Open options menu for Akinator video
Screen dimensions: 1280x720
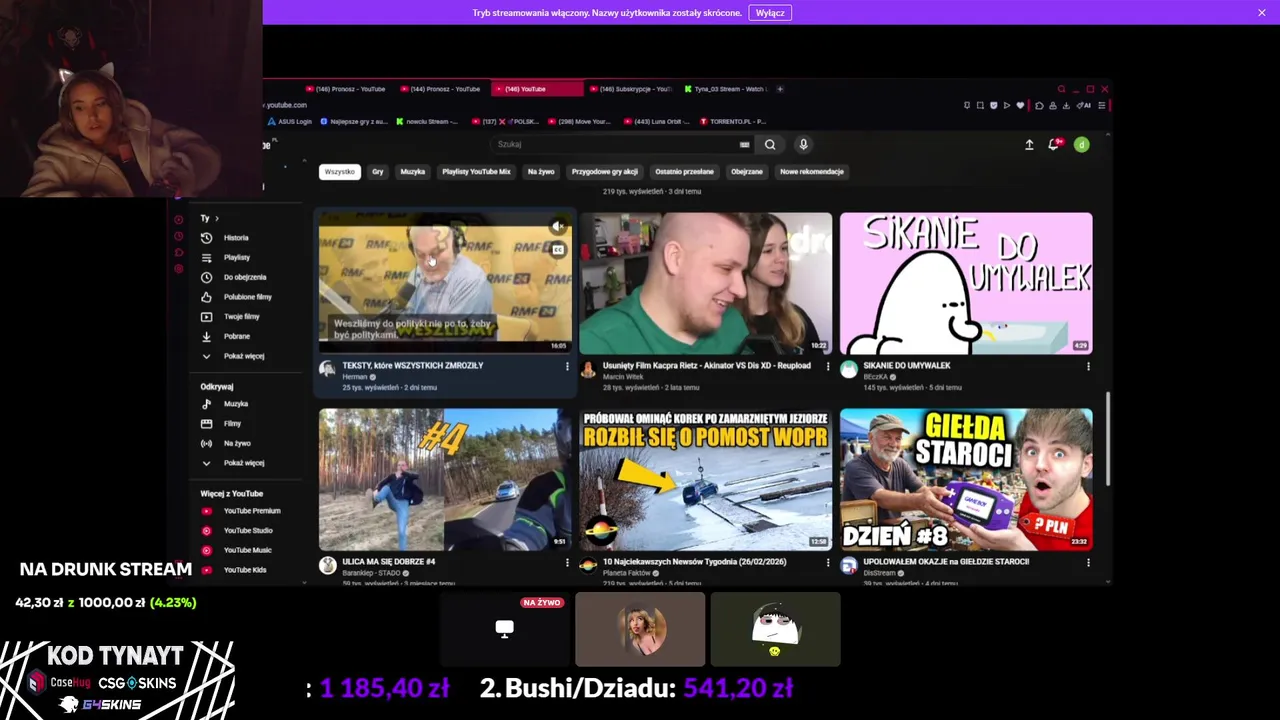pyautogui.click(x=828, y=366)
